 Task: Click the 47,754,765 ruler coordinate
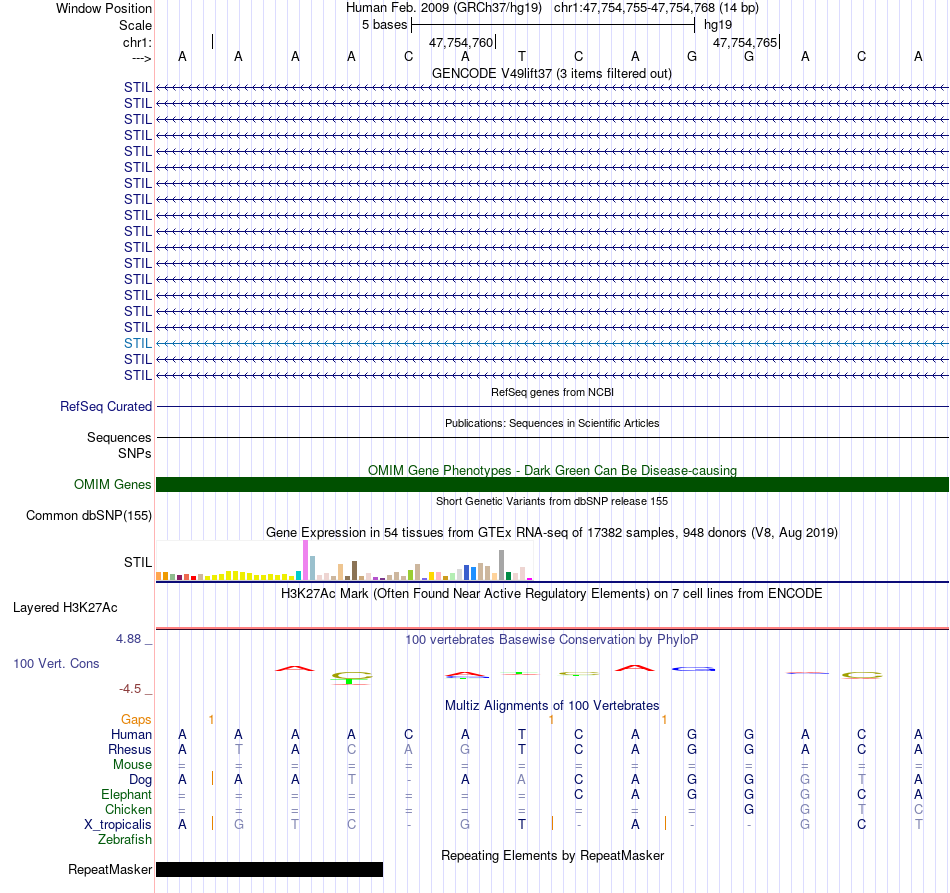(745, 42)
